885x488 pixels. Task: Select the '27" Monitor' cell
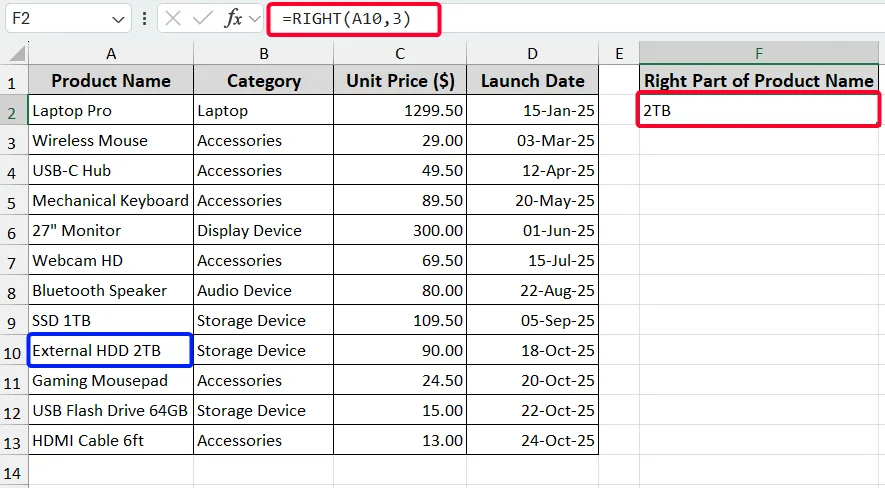[111, 230]
